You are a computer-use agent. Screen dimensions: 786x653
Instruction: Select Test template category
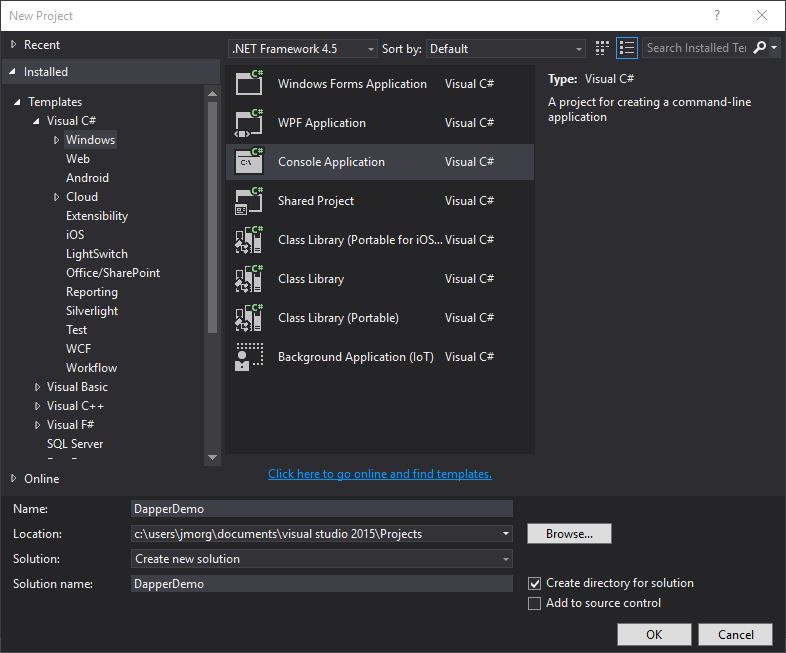tap(76, 330)
